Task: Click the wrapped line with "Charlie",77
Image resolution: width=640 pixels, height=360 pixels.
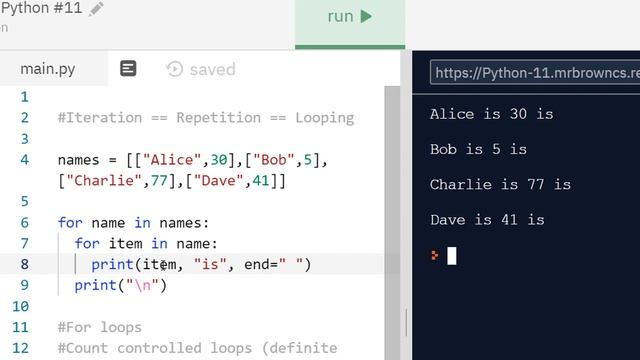Action: pyautogui.click(x=172, y=181)
